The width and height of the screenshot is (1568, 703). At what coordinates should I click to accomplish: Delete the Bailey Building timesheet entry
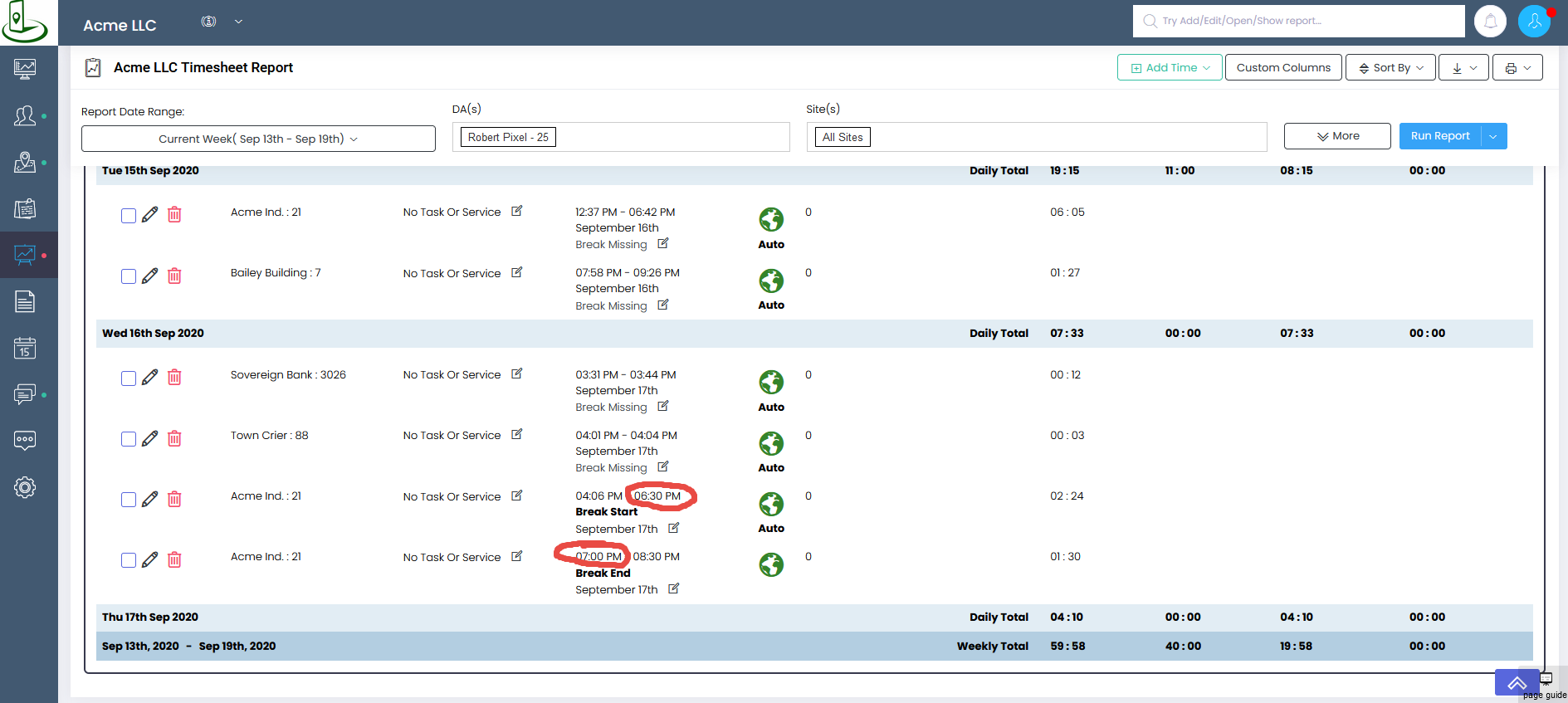[174, 276]
